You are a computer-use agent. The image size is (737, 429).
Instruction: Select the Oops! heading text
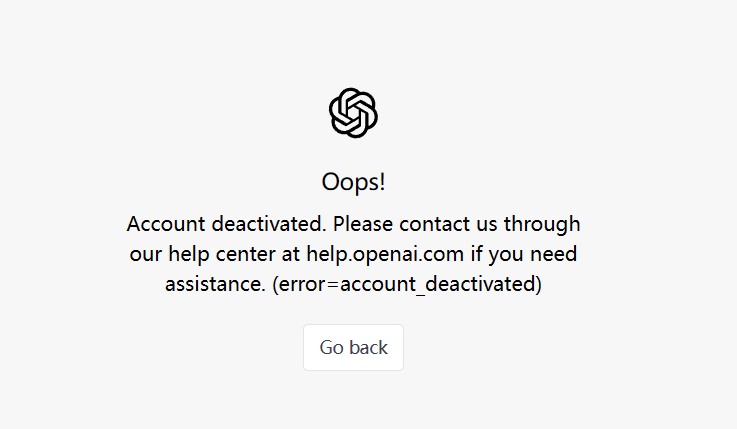tap(353, 182)
